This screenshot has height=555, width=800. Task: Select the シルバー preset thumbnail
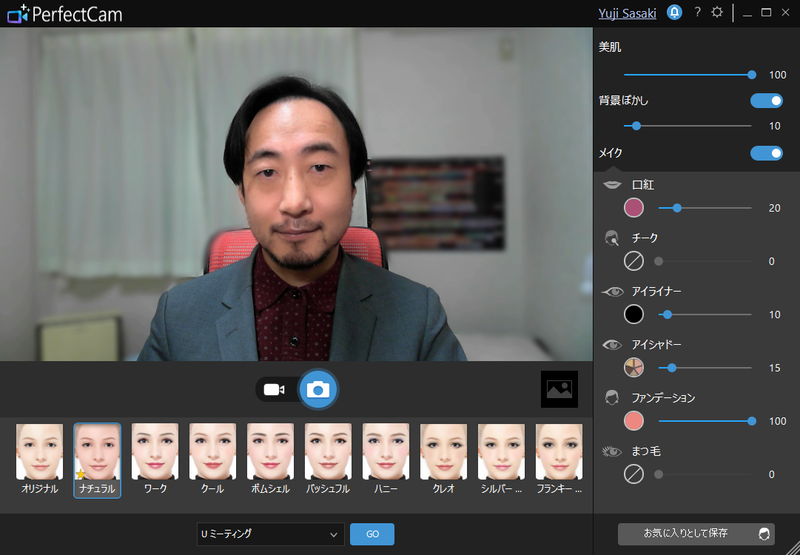coord(501,452)
